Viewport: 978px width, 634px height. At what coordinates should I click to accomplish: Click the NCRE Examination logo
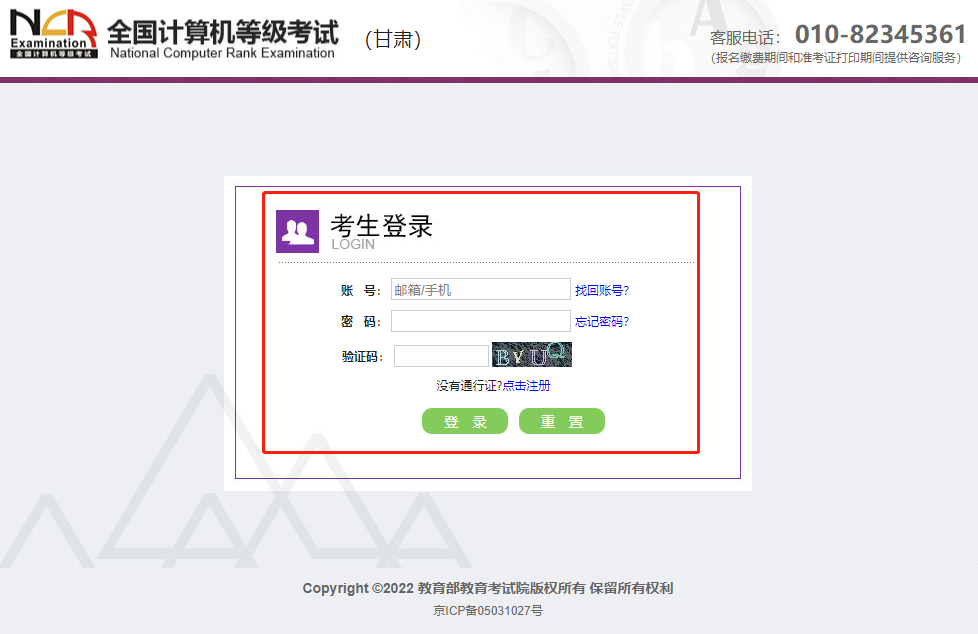[54, 34]
